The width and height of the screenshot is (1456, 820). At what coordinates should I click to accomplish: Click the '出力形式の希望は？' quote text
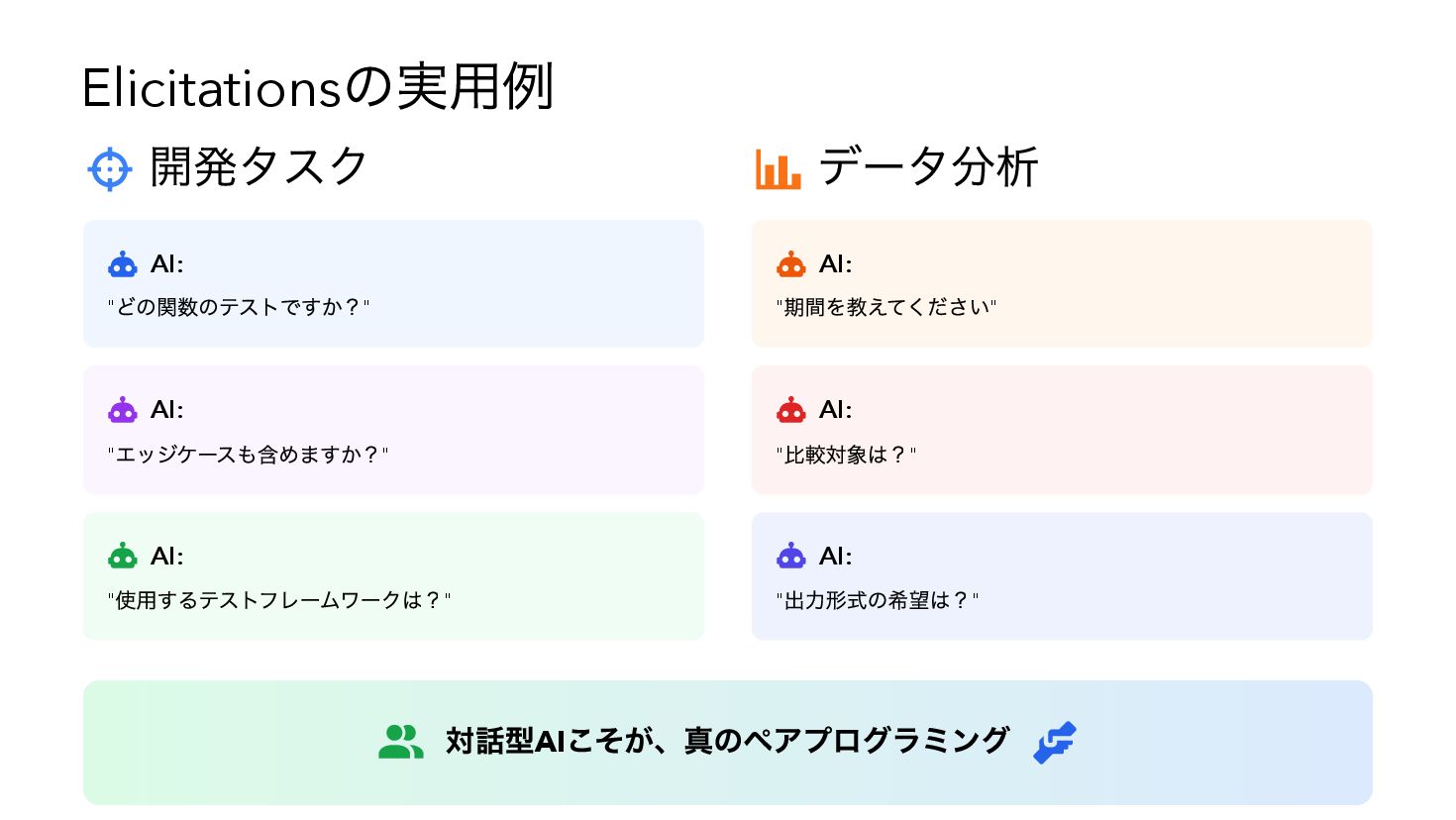coord(878,600)
